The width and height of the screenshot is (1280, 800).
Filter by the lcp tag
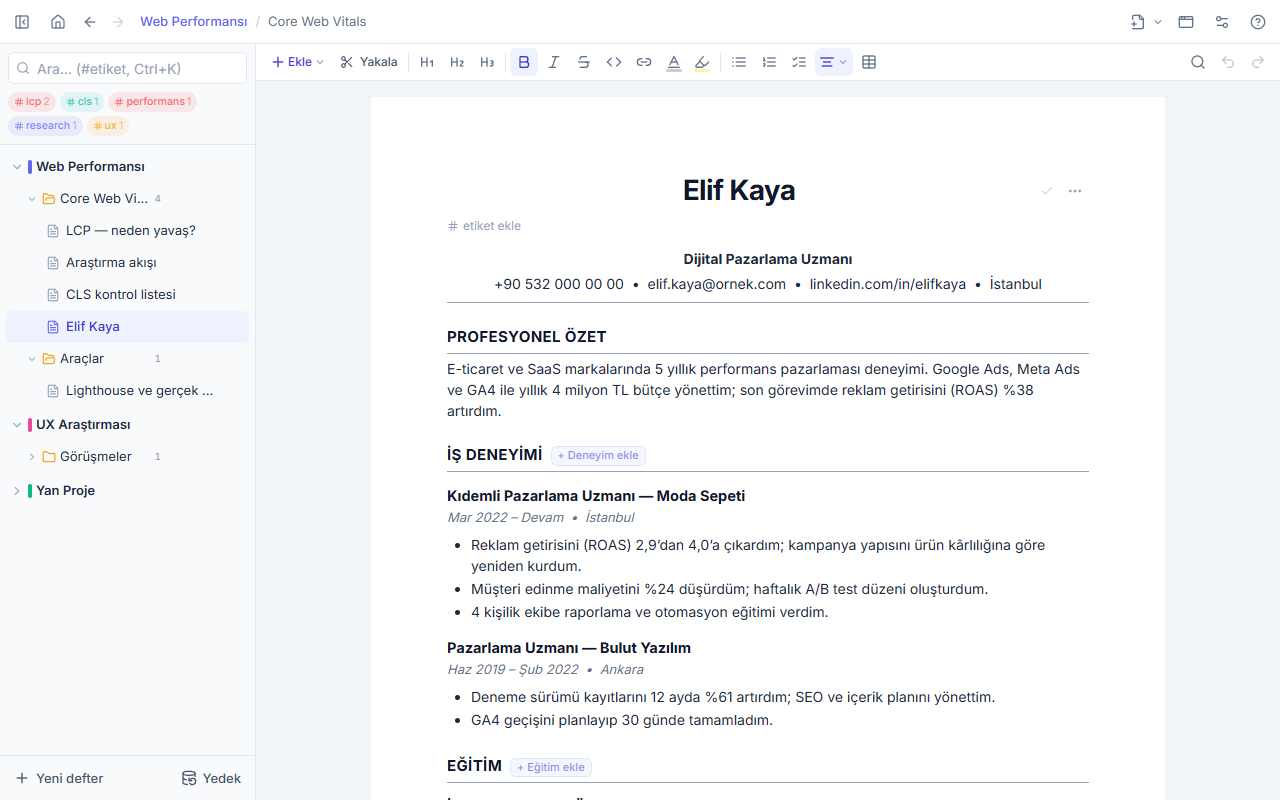32,101
